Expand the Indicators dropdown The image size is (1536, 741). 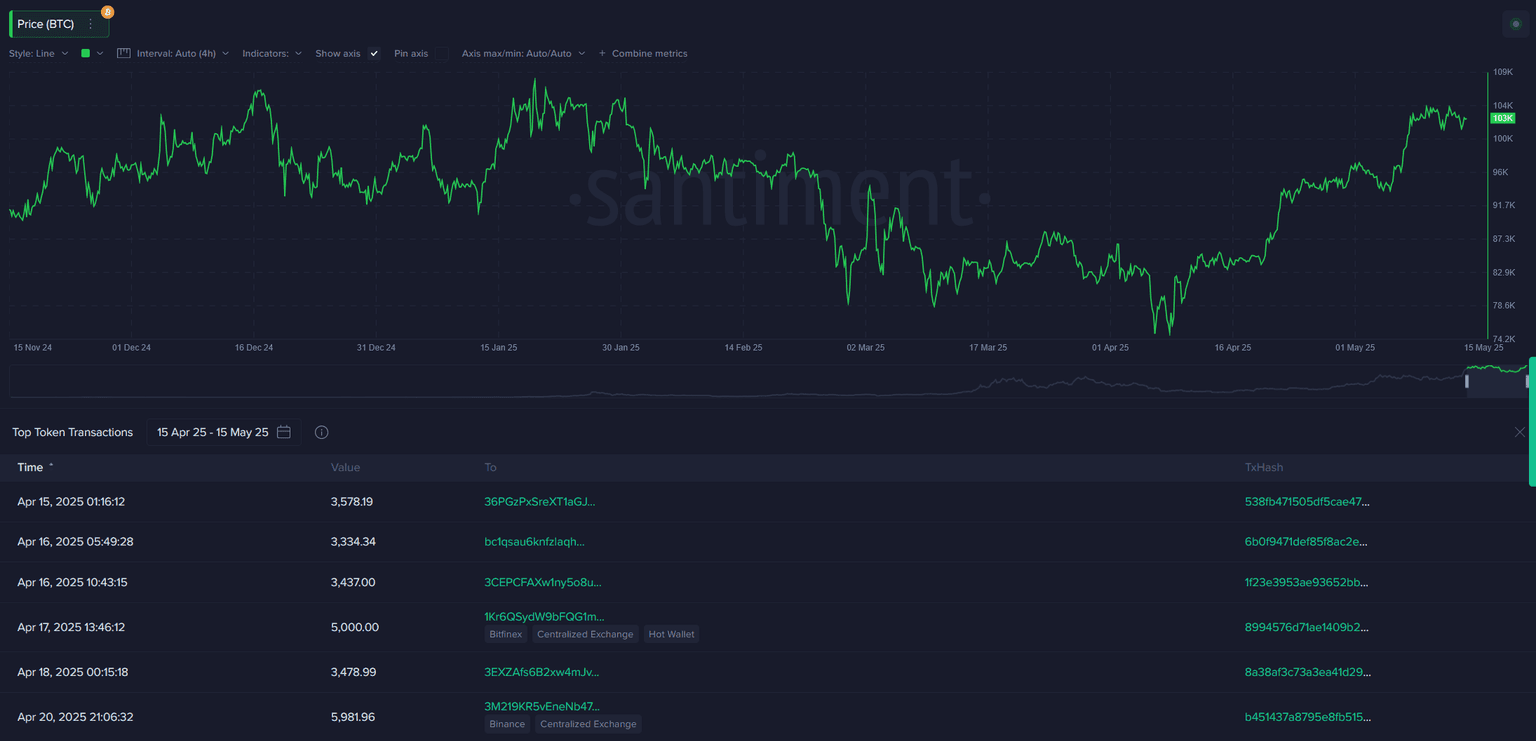[271, 53]
